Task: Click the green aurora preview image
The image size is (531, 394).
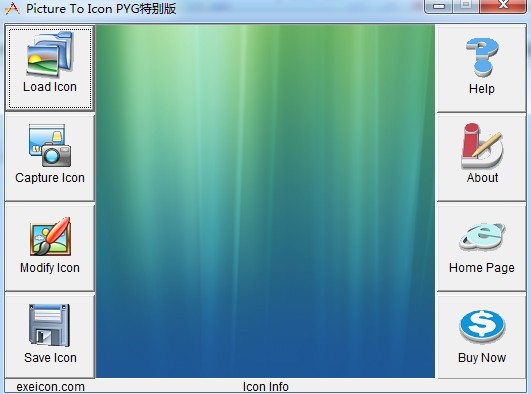Action: (266, 201)
